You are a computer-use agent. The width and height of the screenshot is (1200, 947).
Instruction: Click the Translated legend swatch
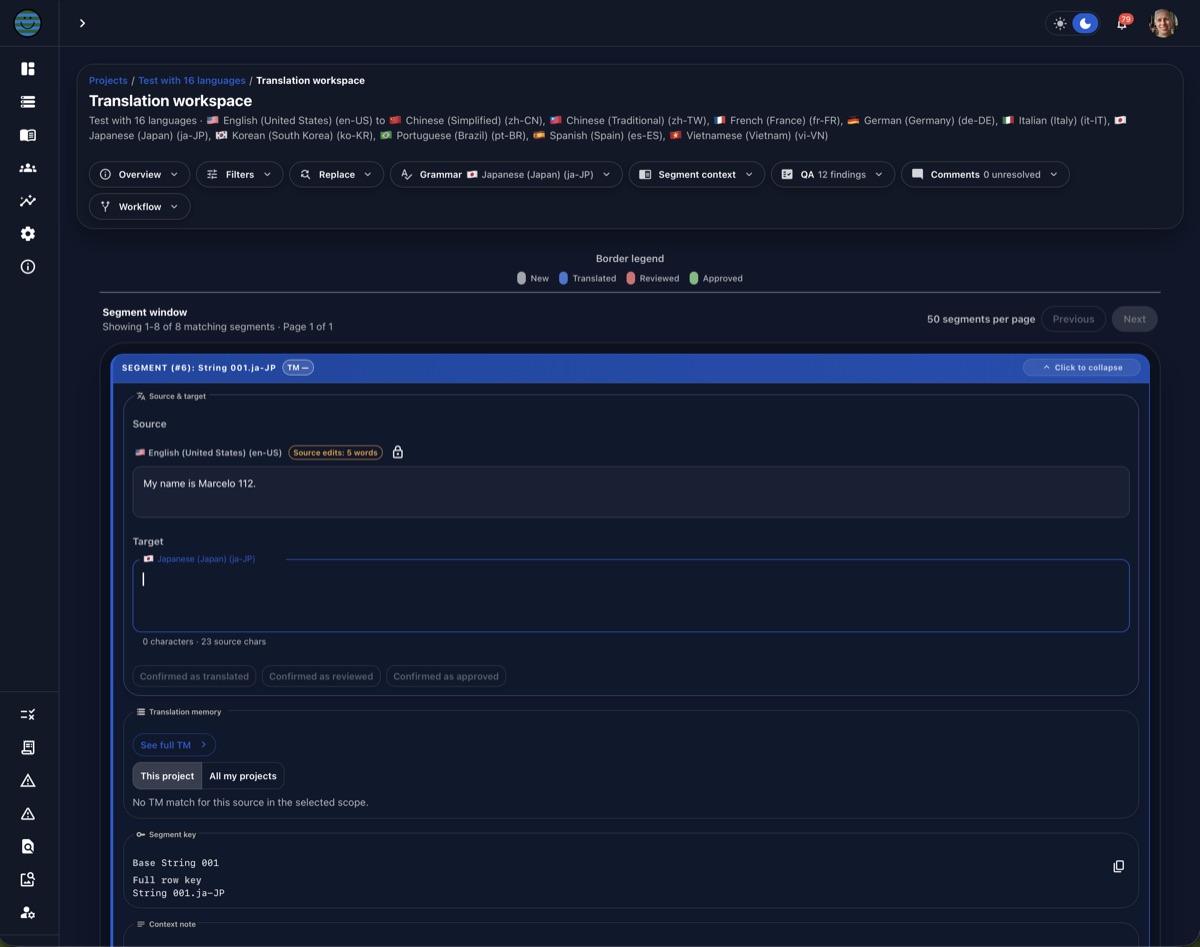[x=563, y=278]
